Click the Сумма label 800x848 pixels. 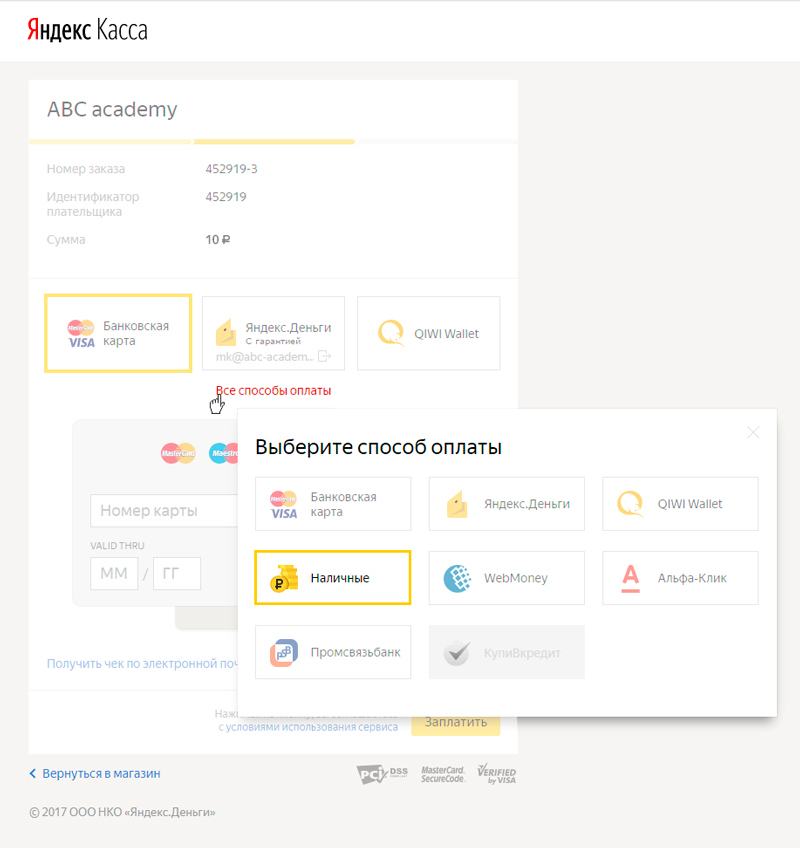[66, 240]
